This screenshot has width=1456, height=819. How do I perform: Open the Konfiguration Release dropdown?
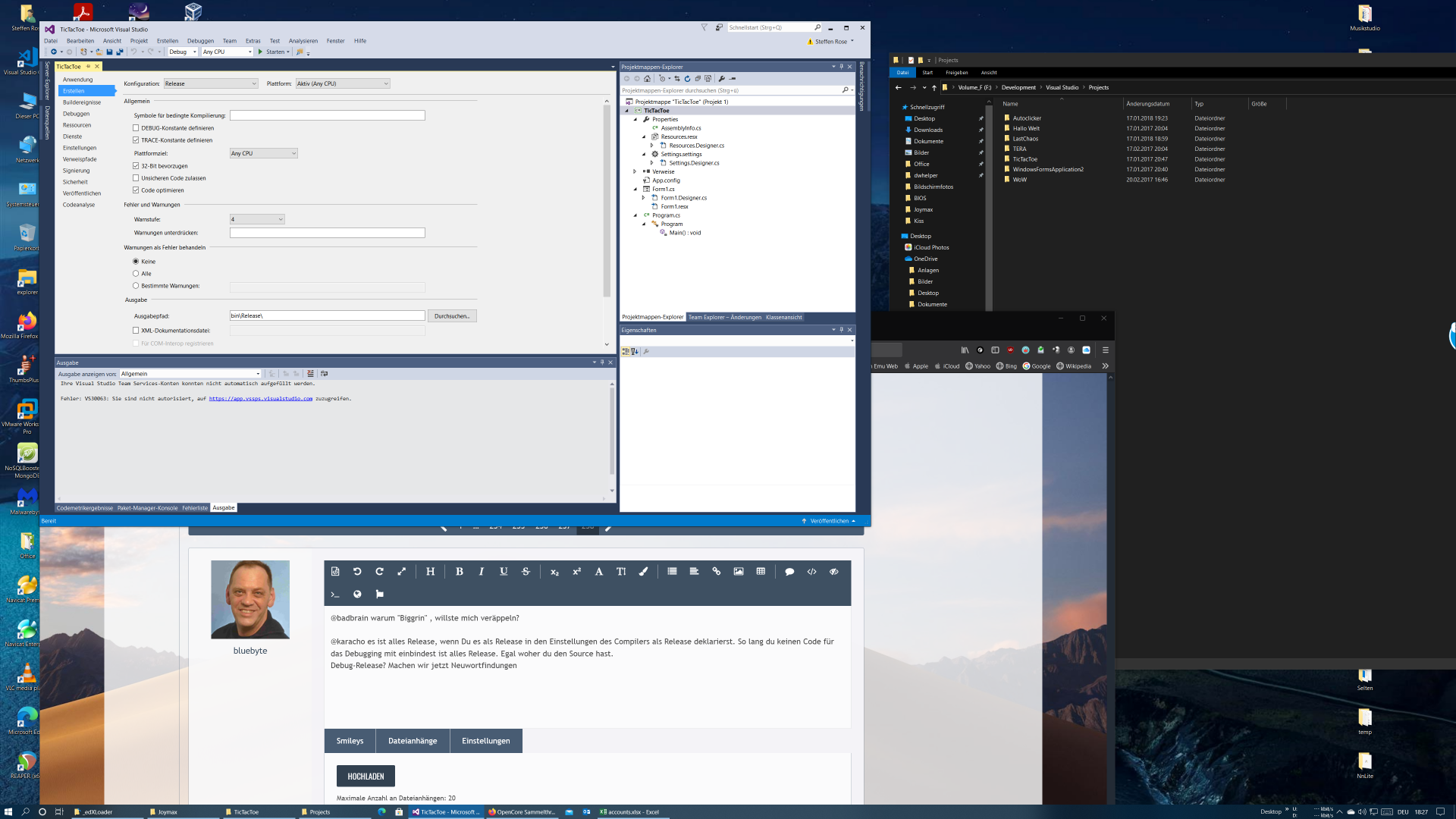(211, 84)
